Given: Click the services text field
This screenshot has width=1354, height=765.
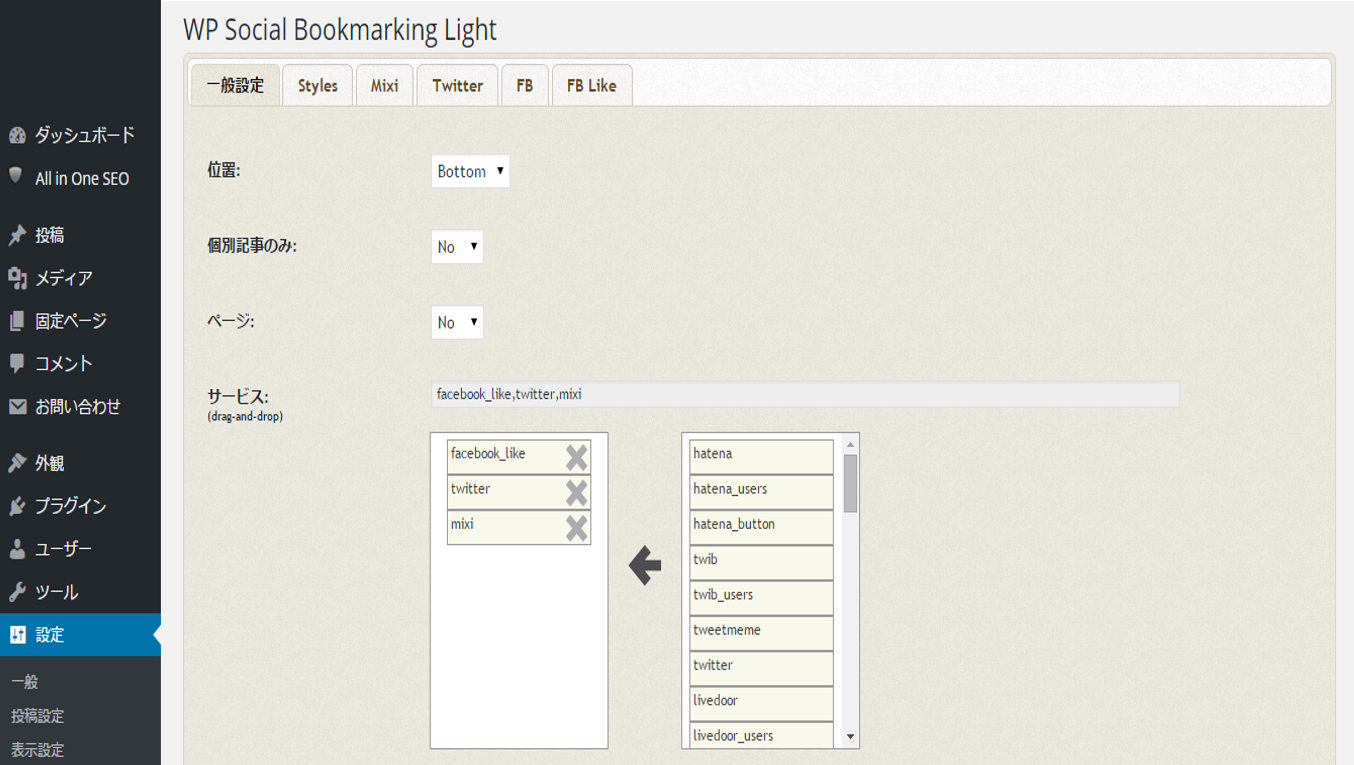Looking at the screenshot, I should click(x=805, y=394).
